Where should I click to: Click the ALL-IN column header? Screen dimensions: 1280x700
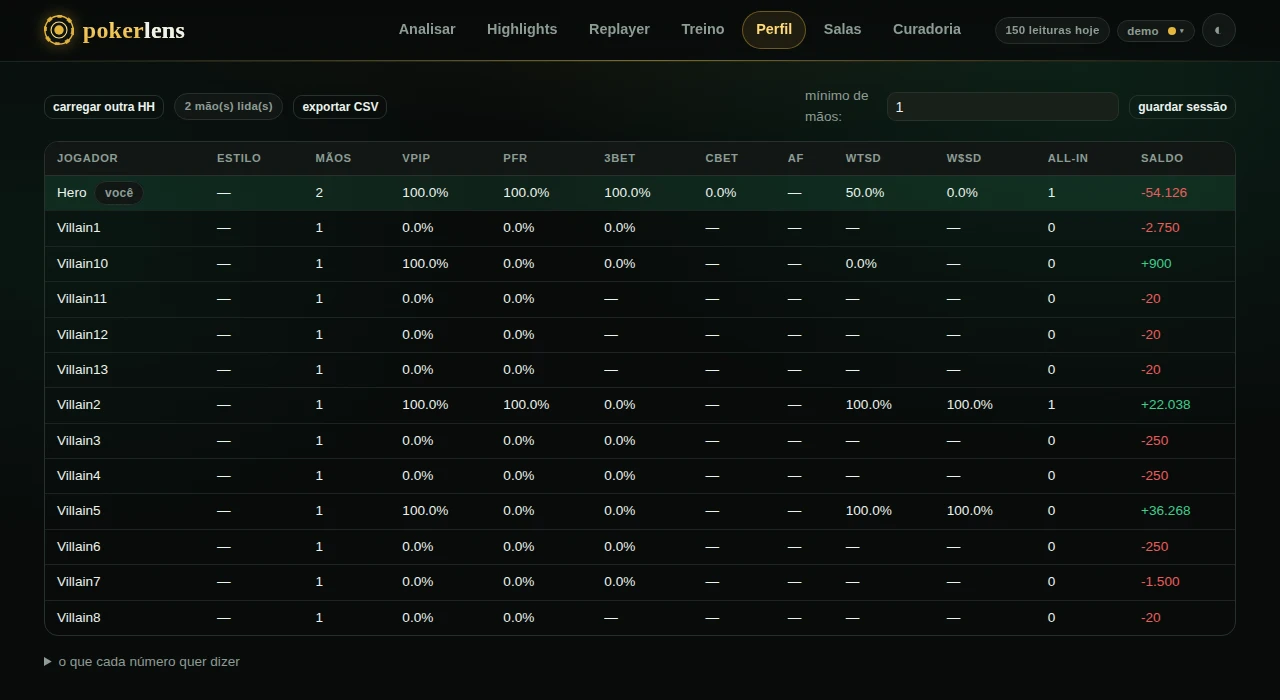coord(1068,159)
